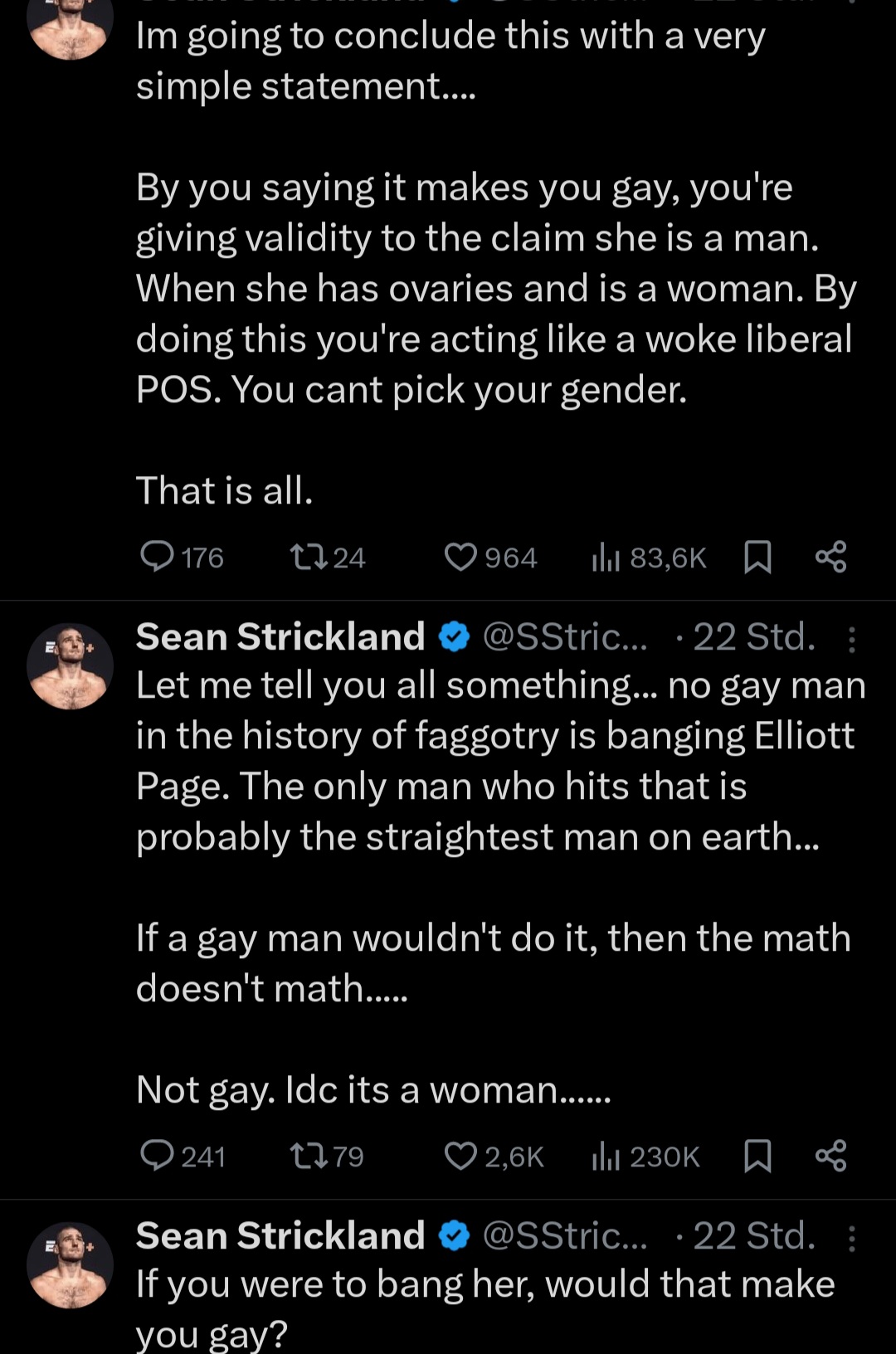Share the tweet ending "That is all."
Screen dimensions: 896x1354
830,557
